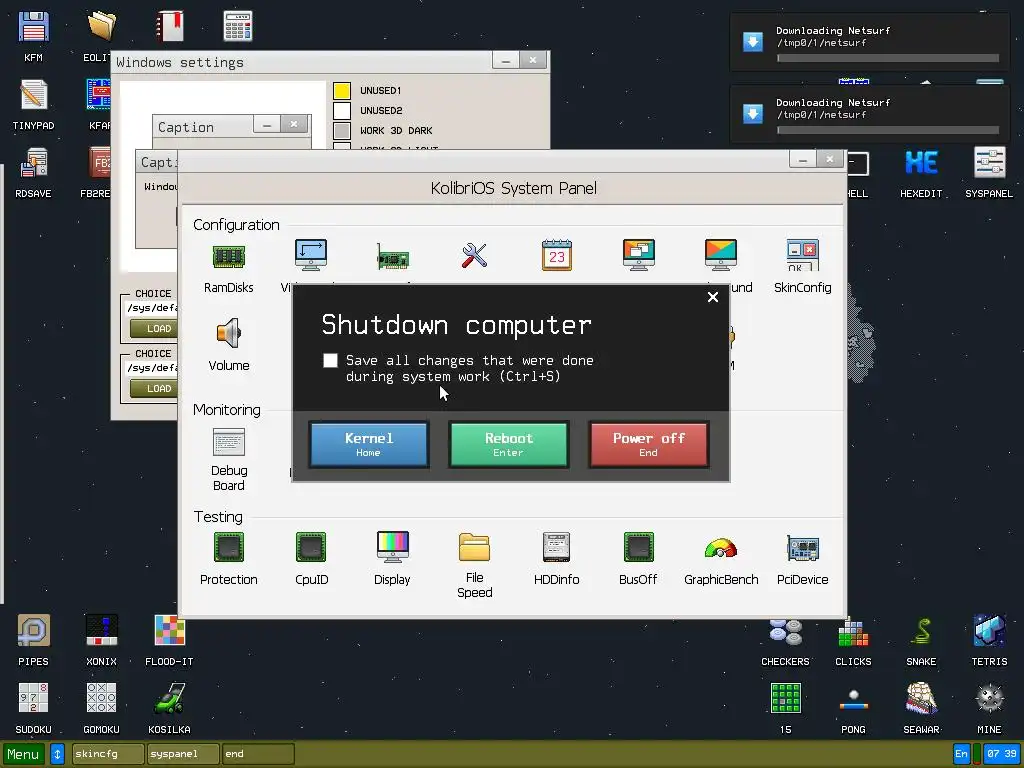Launch the calculator desktop icon
Screen dimensions: 1024x768
(x=238, y=26)
